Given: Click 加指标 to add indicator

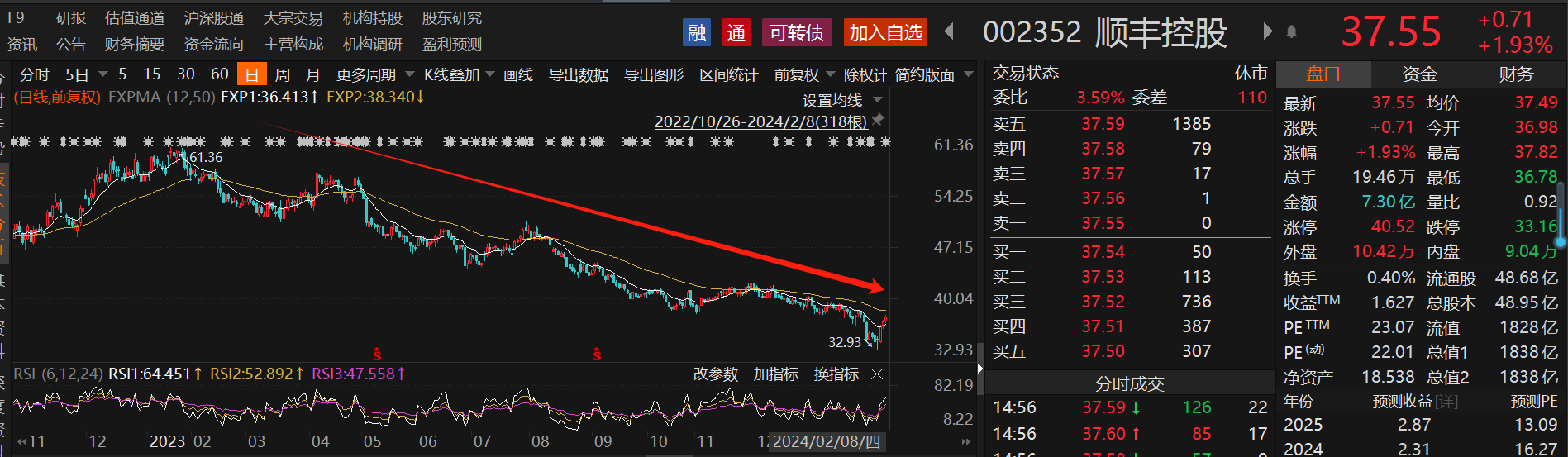Looking at the screenshot, I should coord(776,374).
